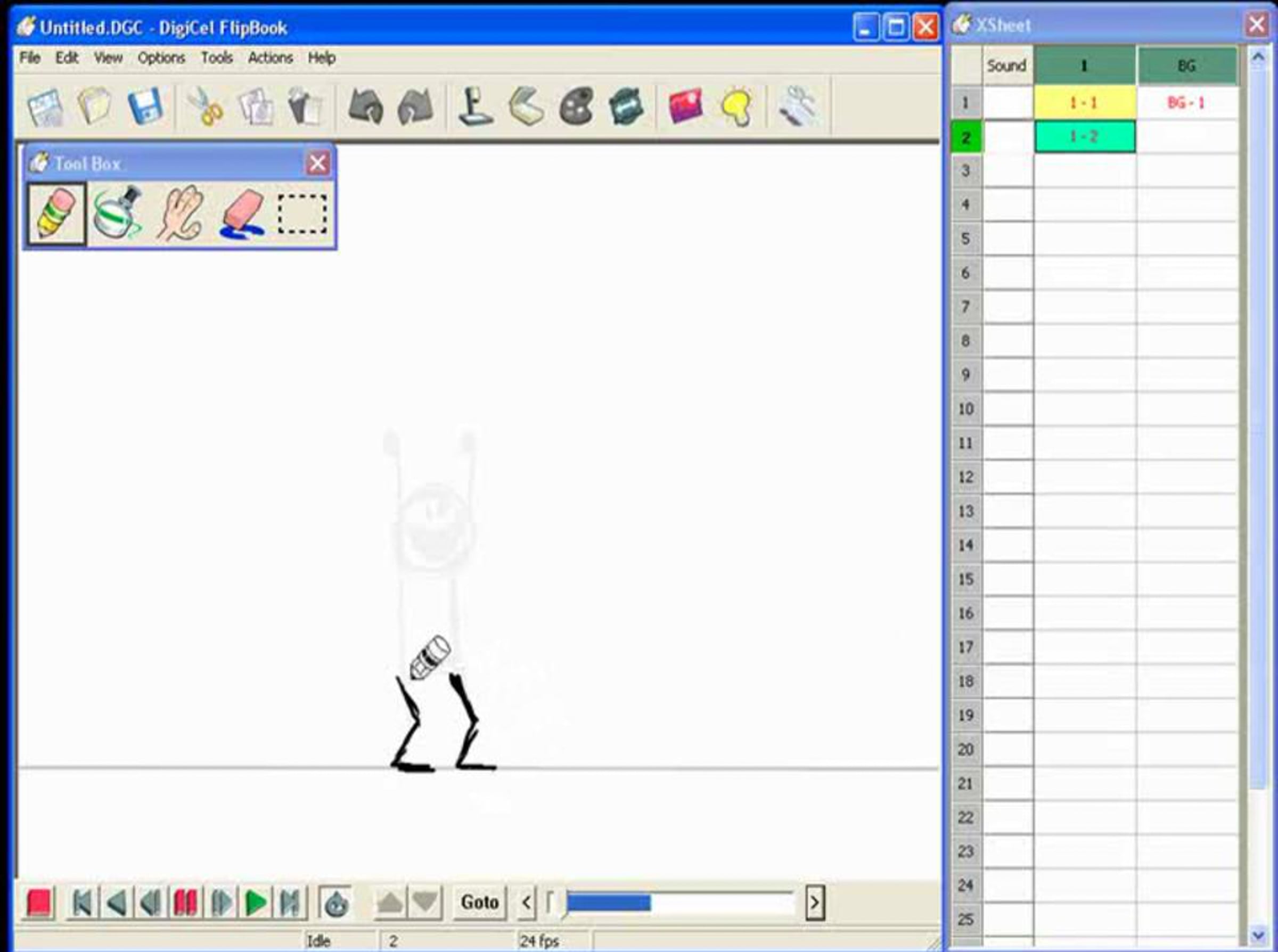Select the dashed marquee selection tool

(302, 214)
